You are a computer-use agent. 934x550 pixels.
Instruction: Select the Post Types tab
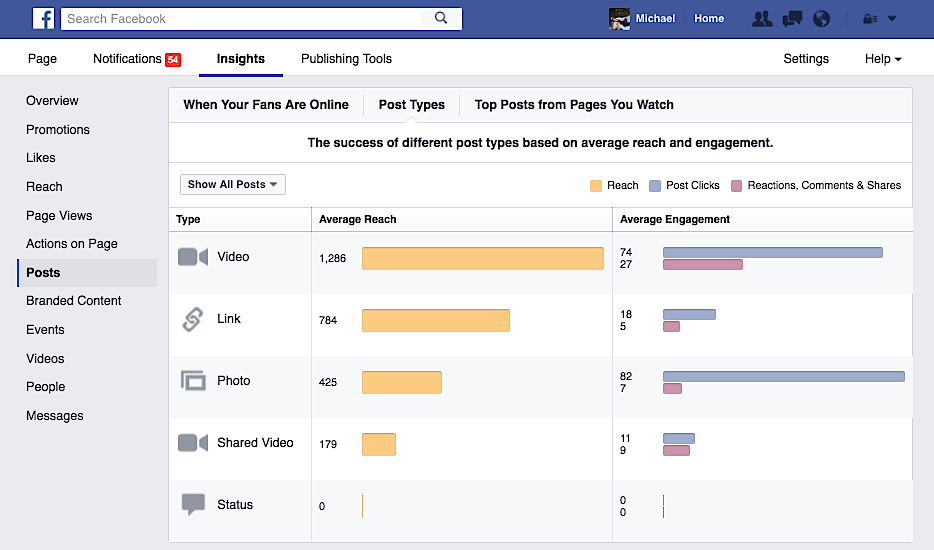point(412,105)
